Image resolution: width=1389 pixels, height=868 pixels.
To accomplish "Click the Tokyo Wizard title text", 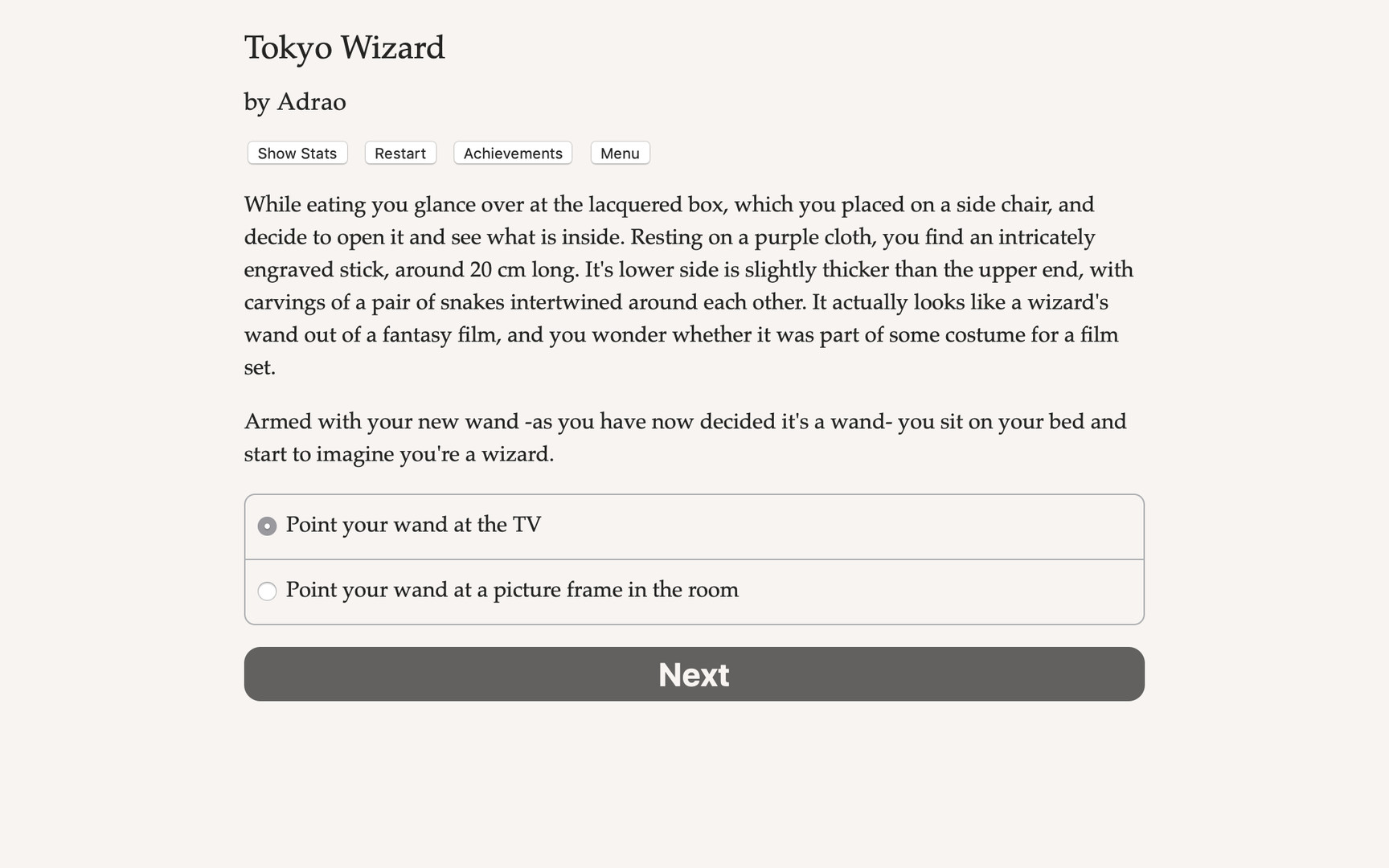I will tap(344, 47).
